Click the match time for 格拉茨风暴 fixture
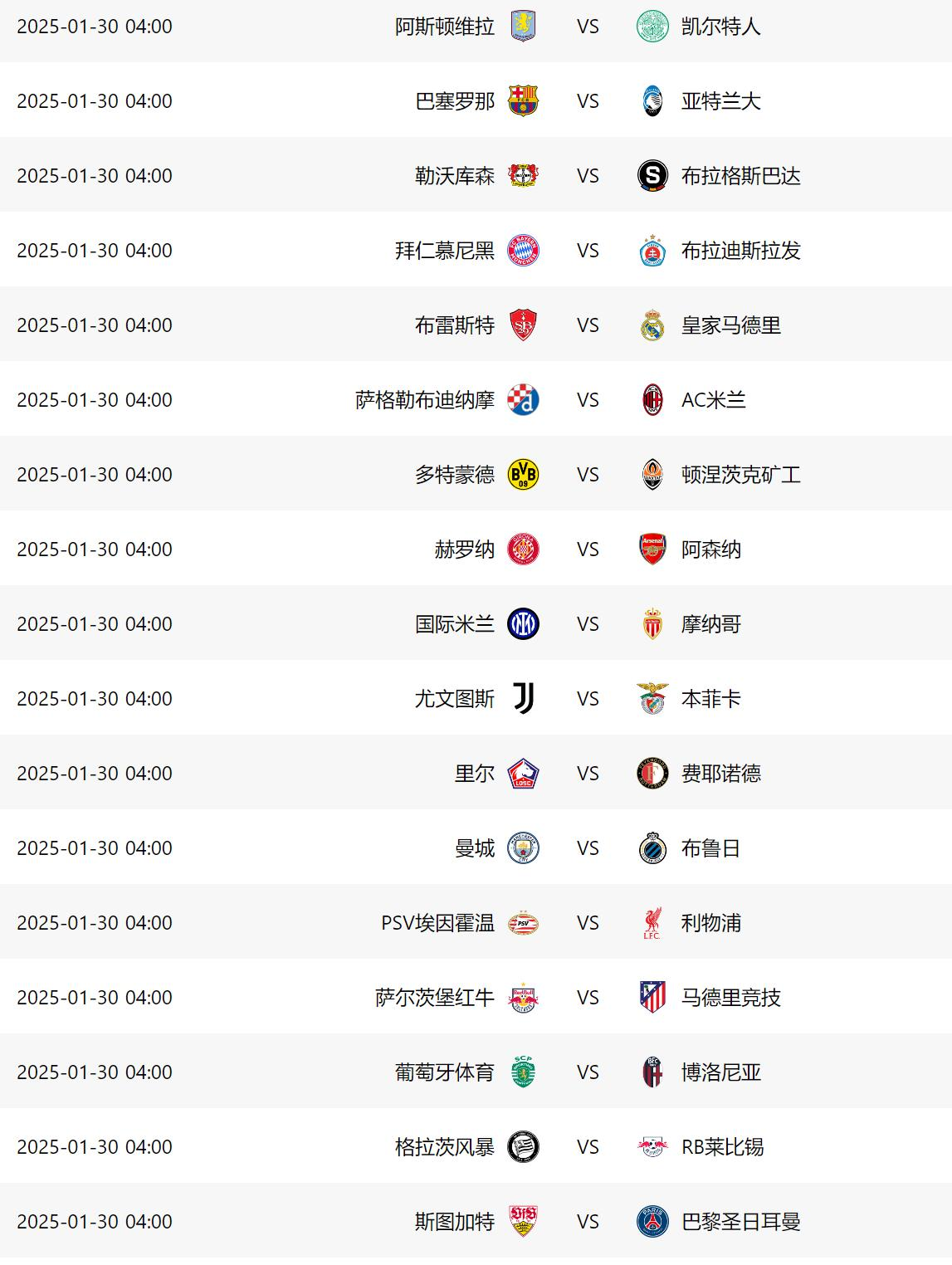Screen dimensions: 952x1265 (x=95, y=1147)
